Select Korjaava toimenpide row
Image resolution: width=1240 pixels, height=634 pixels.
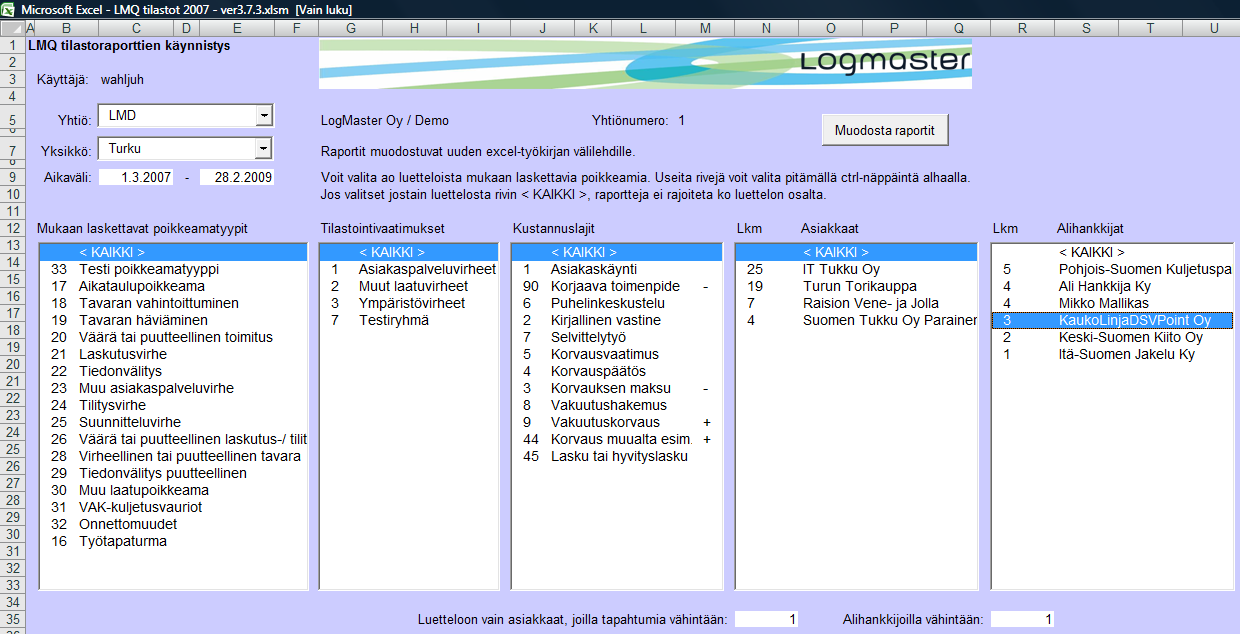point(616,287)
